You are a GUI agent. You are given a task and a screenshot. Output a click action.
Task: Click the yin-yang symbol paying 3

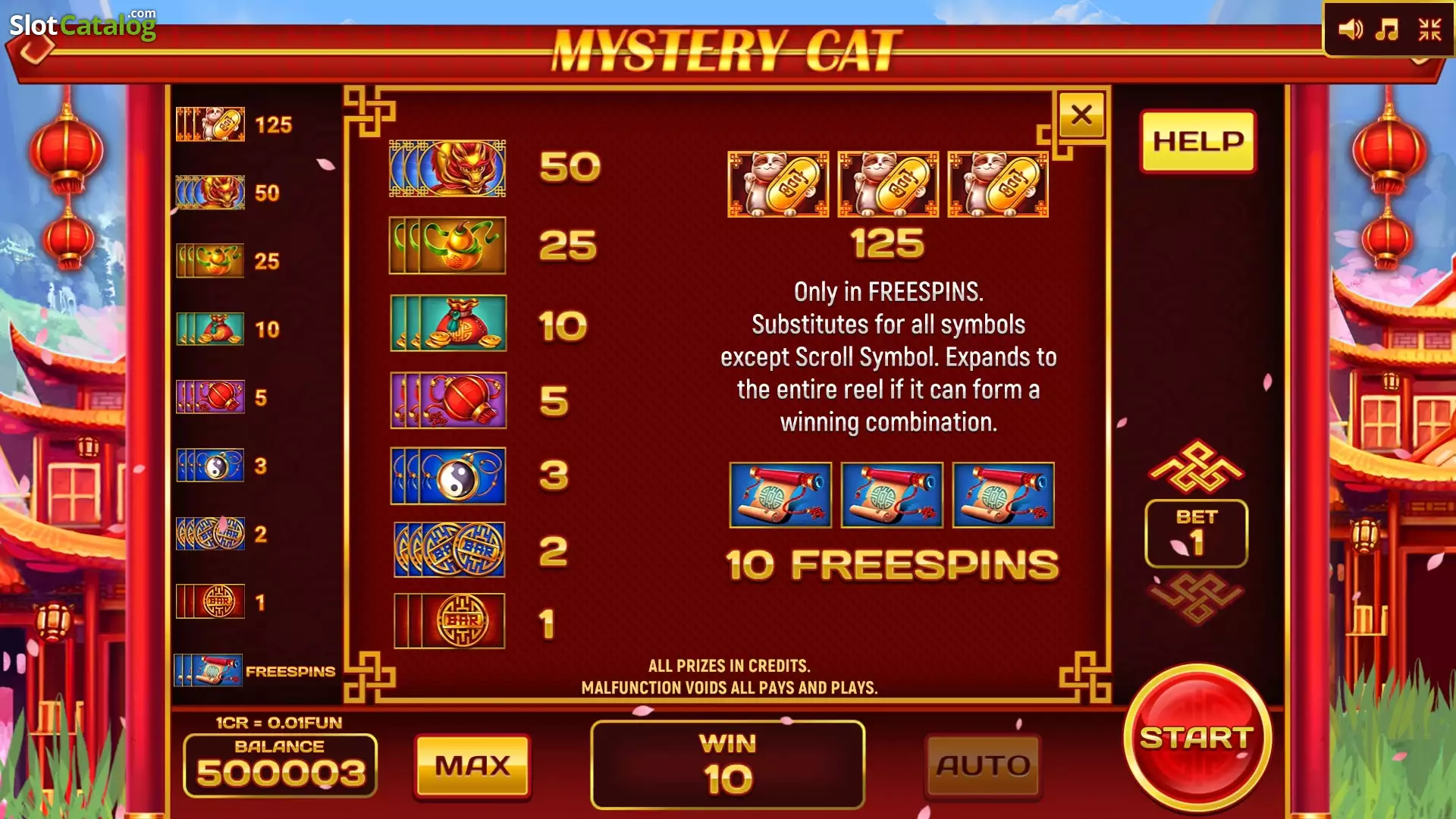448,476
